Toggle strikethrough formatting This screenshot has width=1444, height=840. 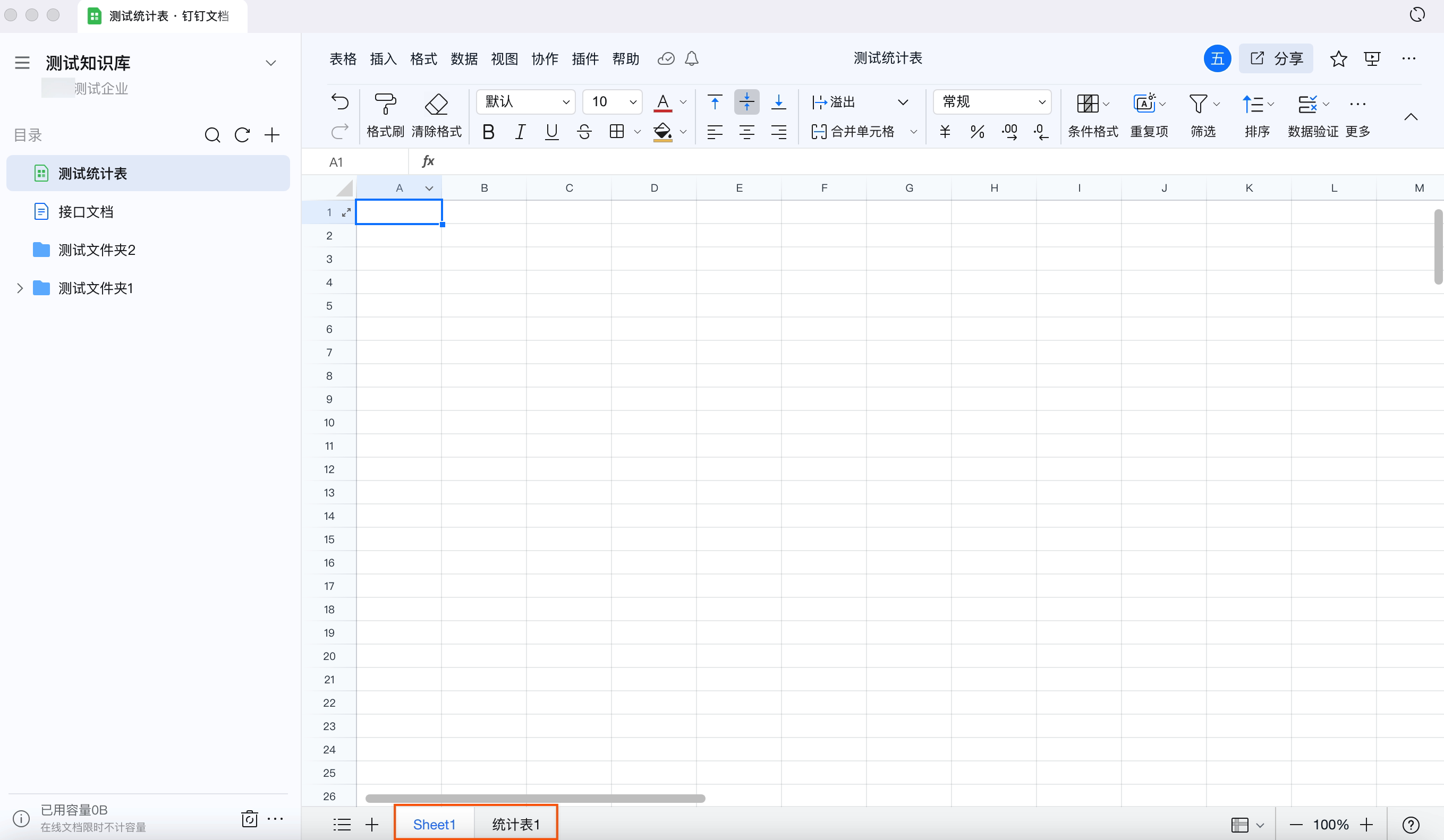pyautogui.click(x=584, y=132)
